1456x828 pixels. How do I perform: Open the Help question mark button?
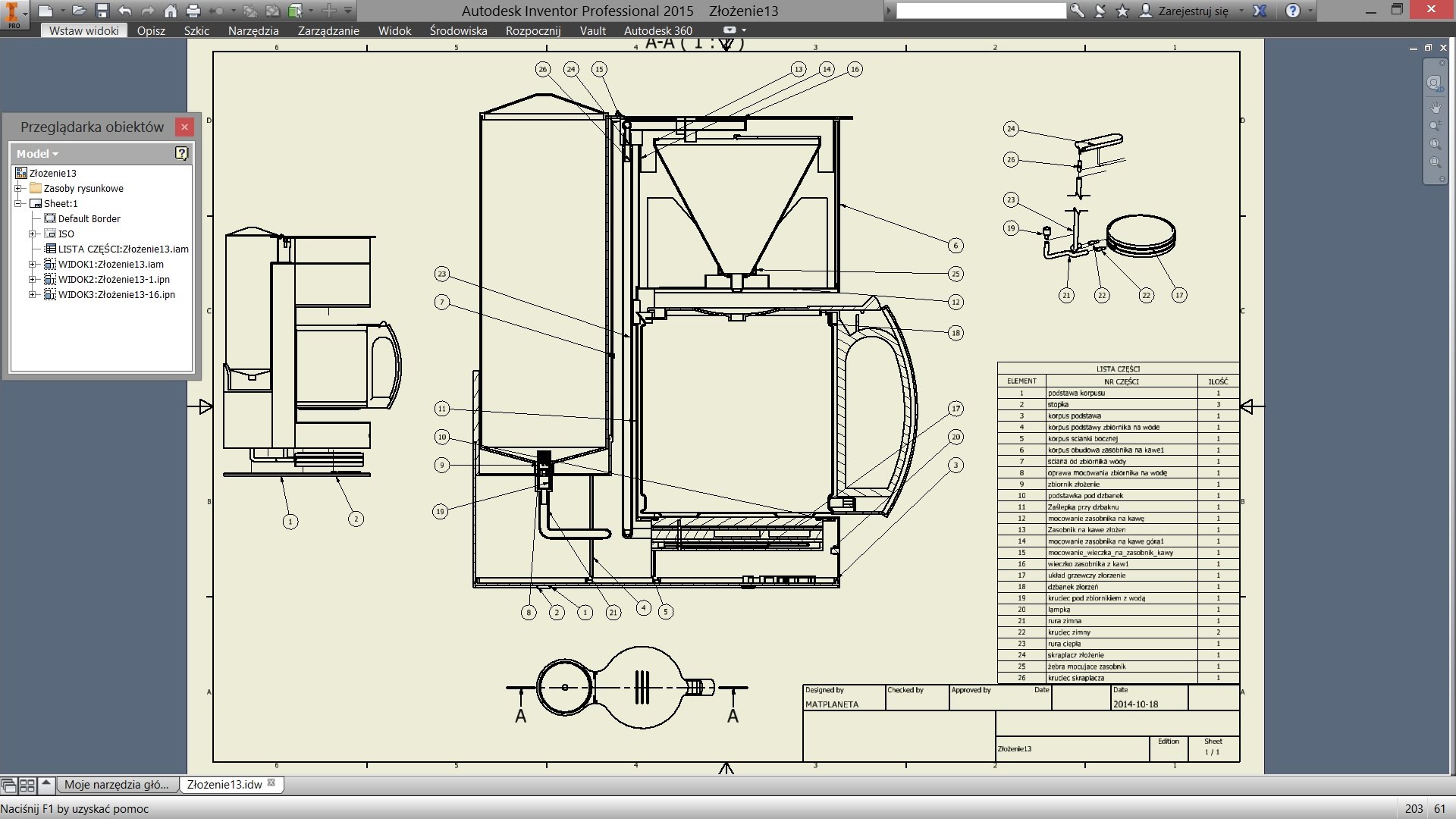pyautogui.click(x=1293, y=11)
